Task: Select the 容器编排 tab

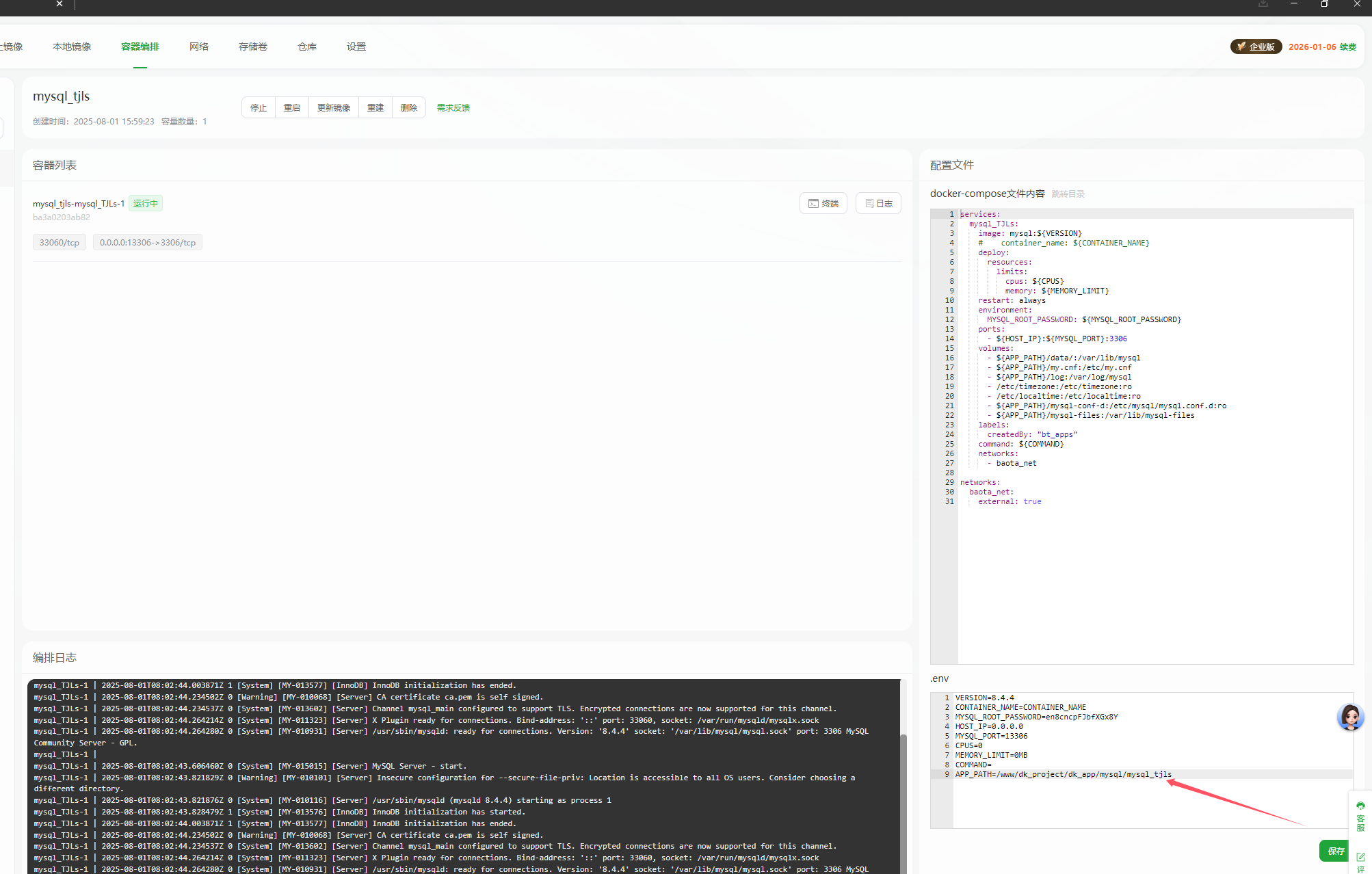Action: click(x=140, y=47)
